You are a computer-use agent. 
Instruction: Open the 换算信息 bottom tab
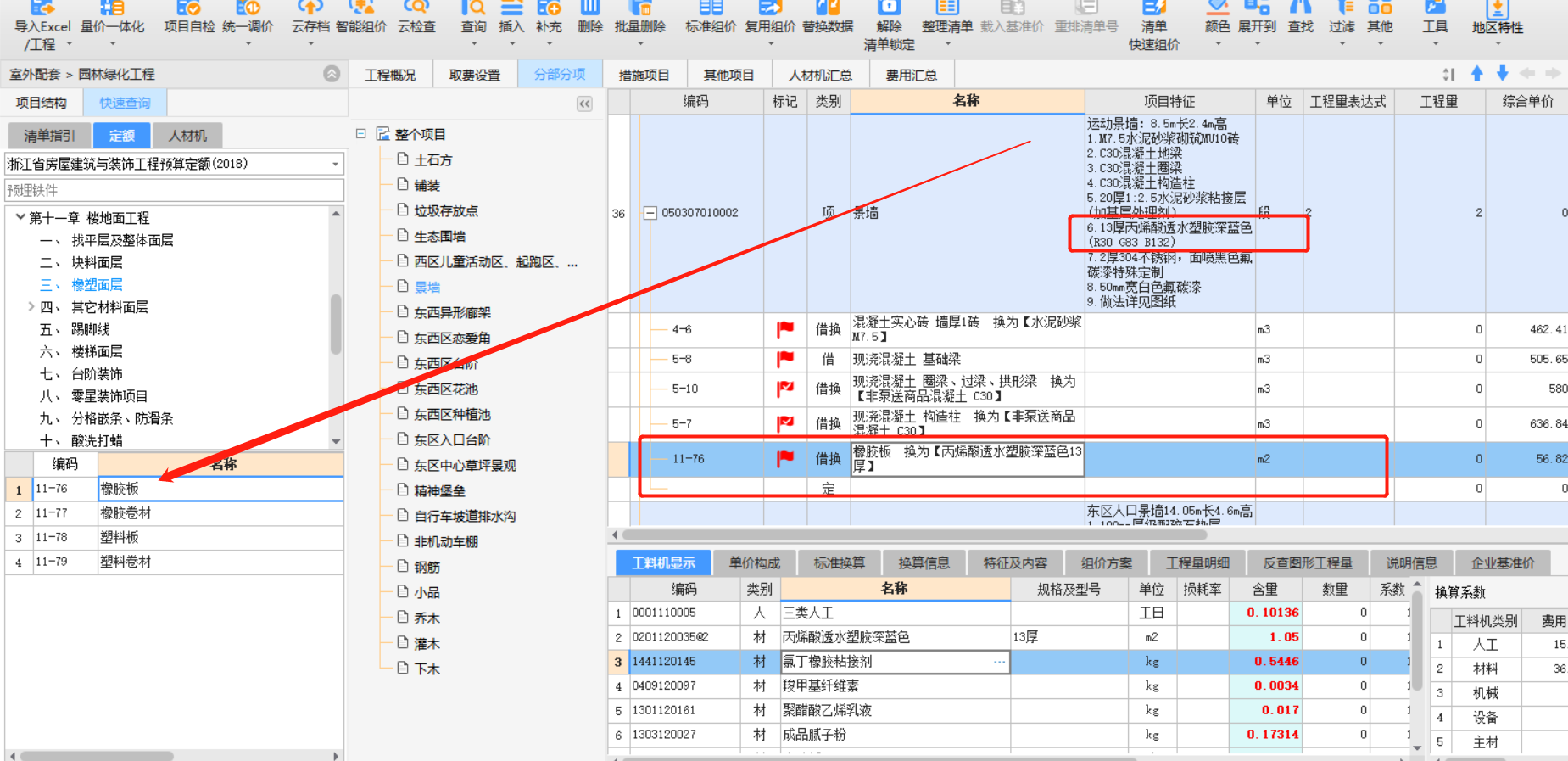(924, 562)
